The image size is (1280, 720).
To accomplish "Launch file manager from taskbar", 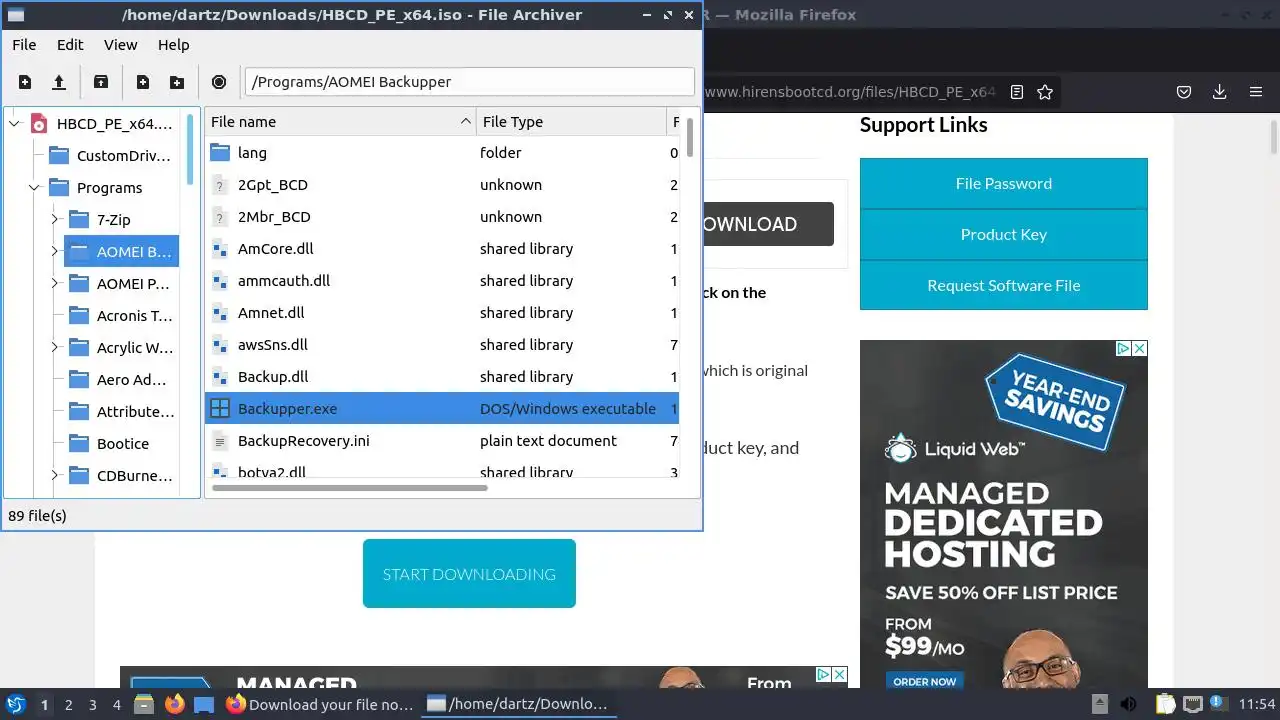I will [144, 704].
